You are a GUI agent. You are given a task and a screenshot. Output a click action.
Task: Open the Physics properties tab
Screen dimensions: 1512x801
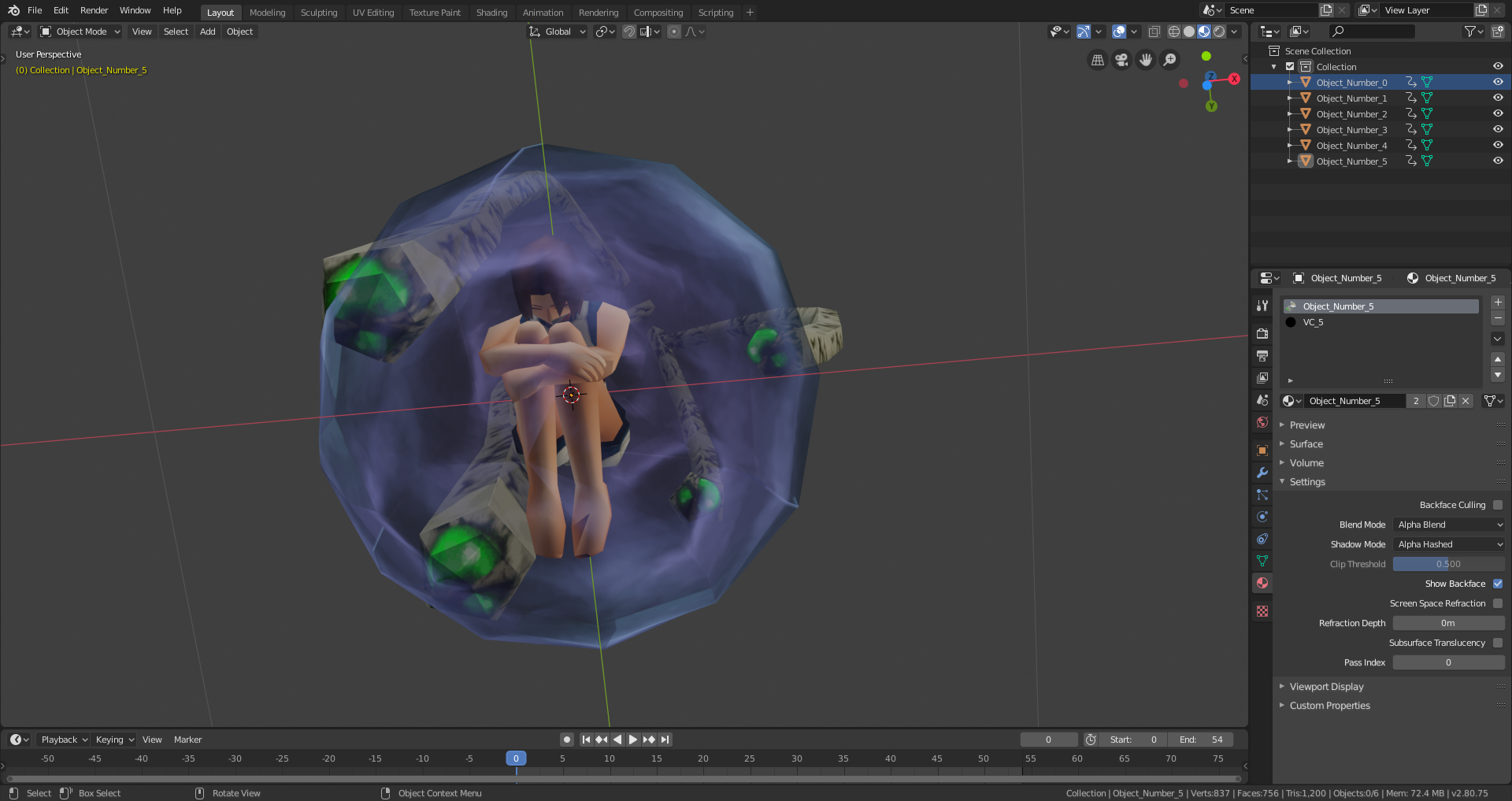pyautogui.click(x=1262, y=517)
